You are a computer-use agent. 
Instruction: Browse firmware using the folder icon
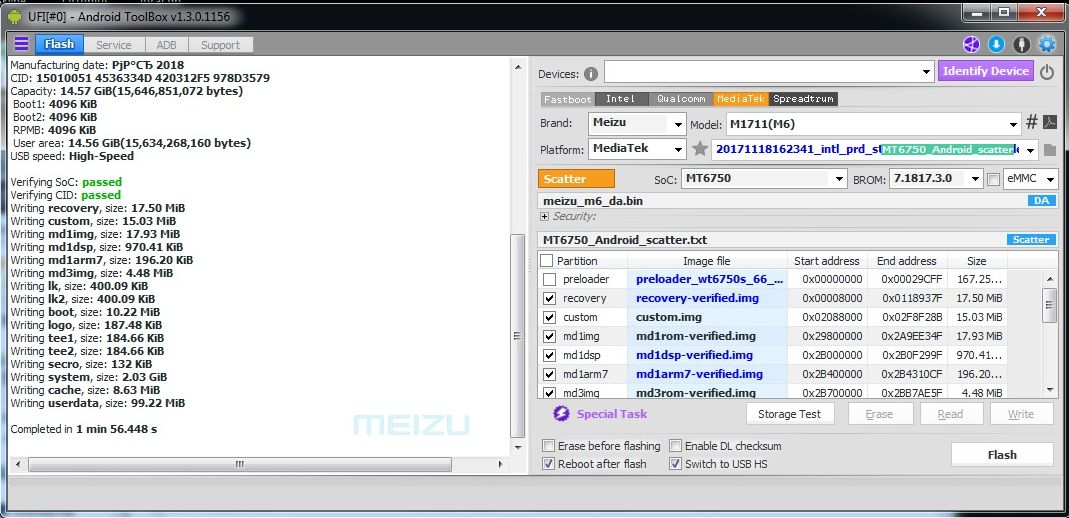point(1049,149)
